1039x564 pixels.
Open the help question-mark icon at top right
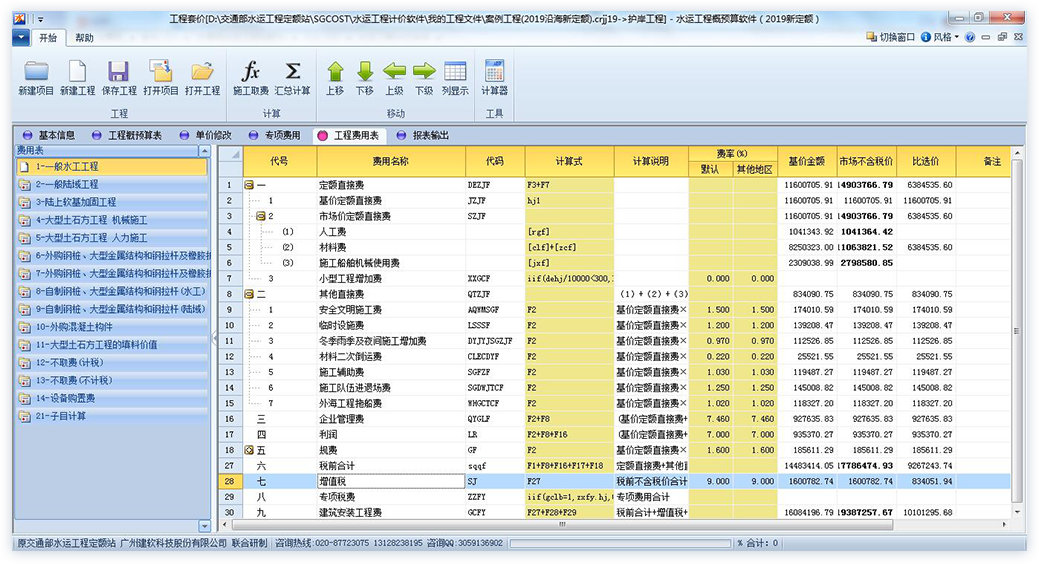click(970, 37)
